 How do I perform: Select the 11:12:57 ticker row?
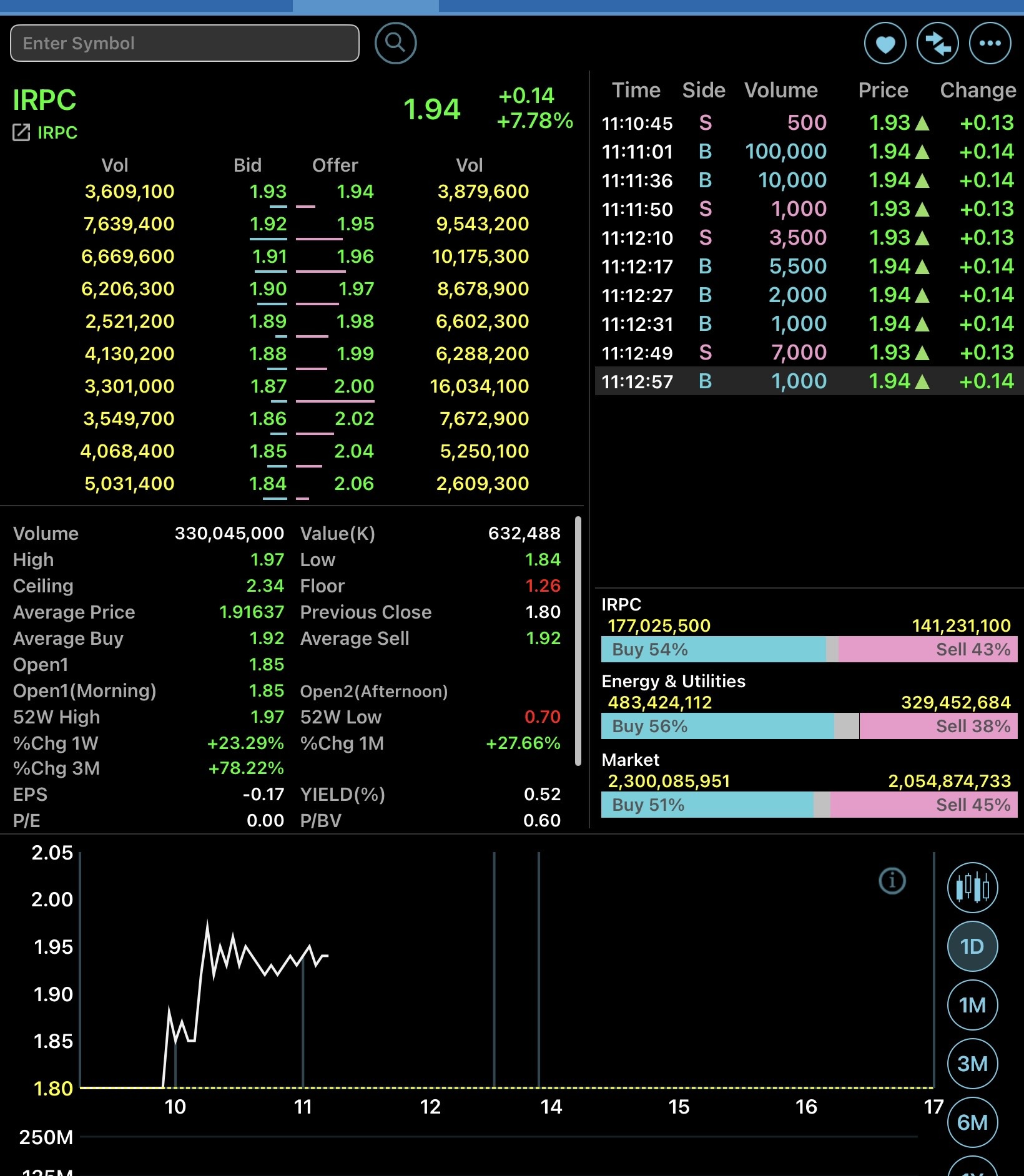pyautogui.click(x=809, y=381)
